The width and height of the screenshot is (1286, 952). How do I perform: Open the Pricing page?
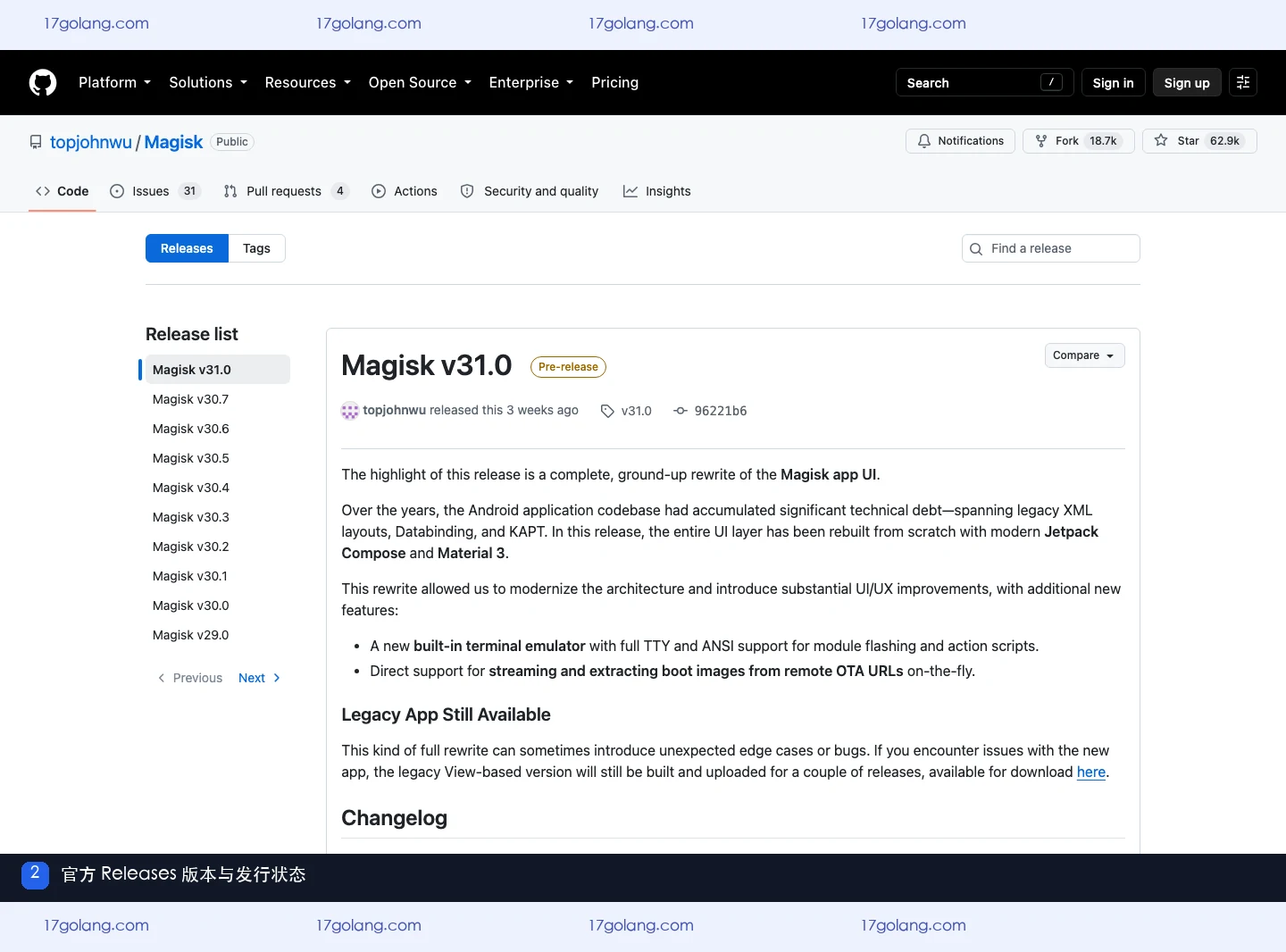614,82
